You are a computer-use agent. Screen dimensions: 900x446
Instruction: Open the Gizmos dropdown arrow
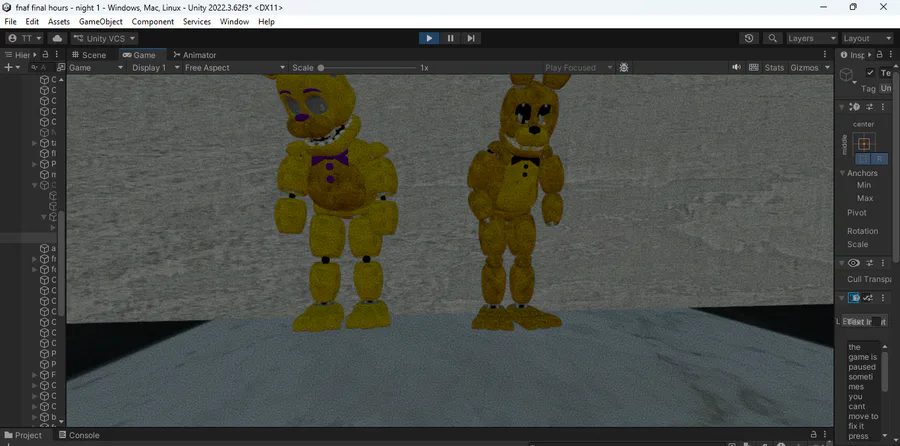[827, 68]
